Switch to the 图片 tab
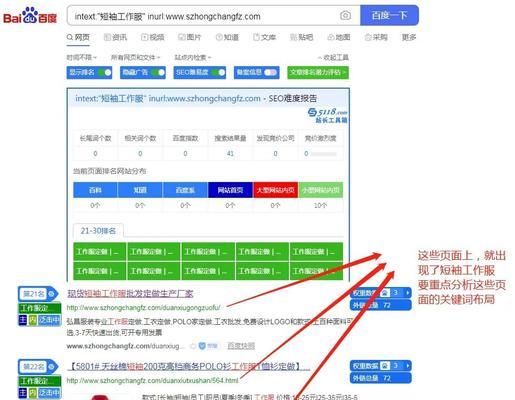 [x=190, y=37]
